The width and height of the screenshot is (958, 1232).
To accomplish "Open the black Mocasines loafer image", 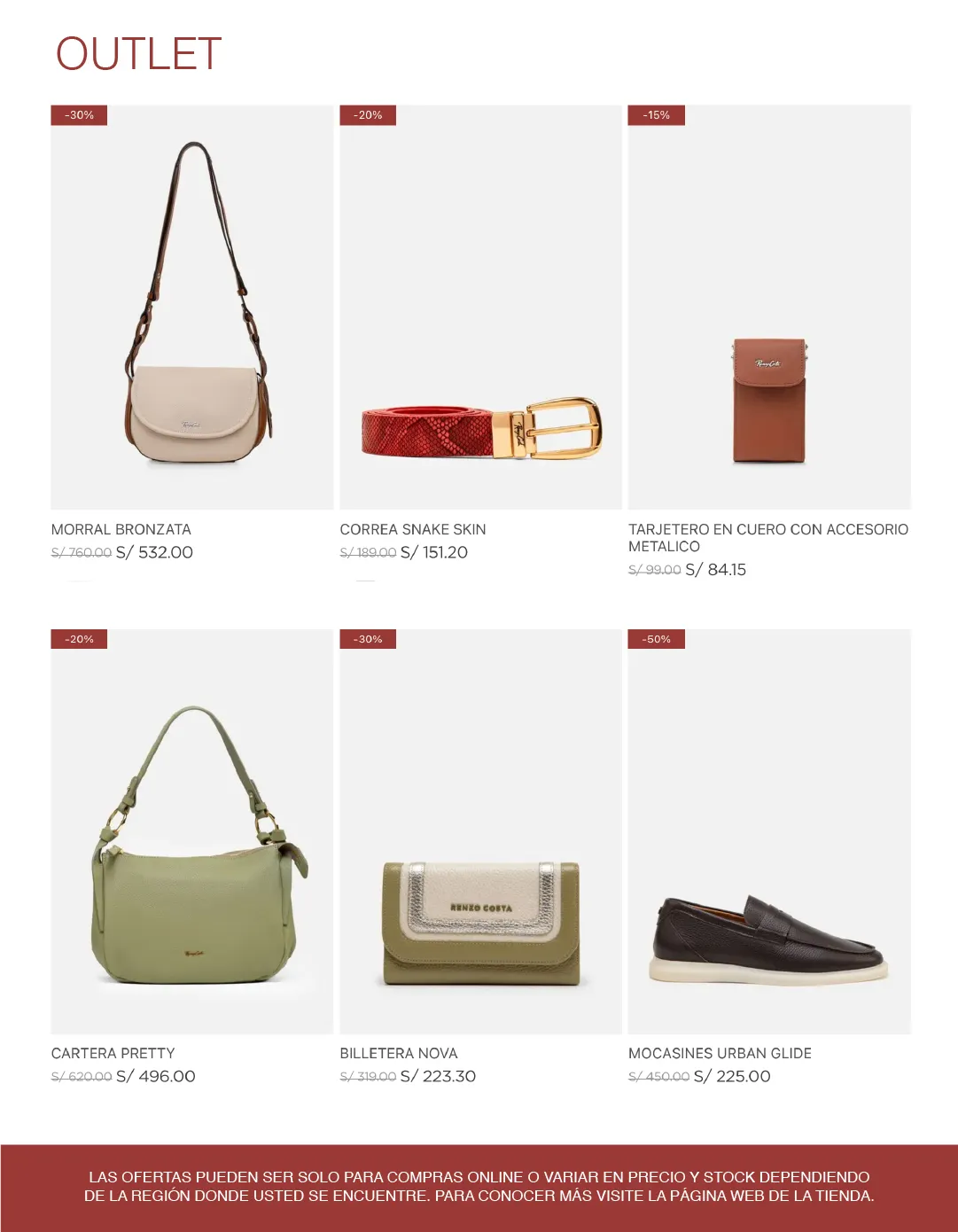I will click(x=769, y=831).
